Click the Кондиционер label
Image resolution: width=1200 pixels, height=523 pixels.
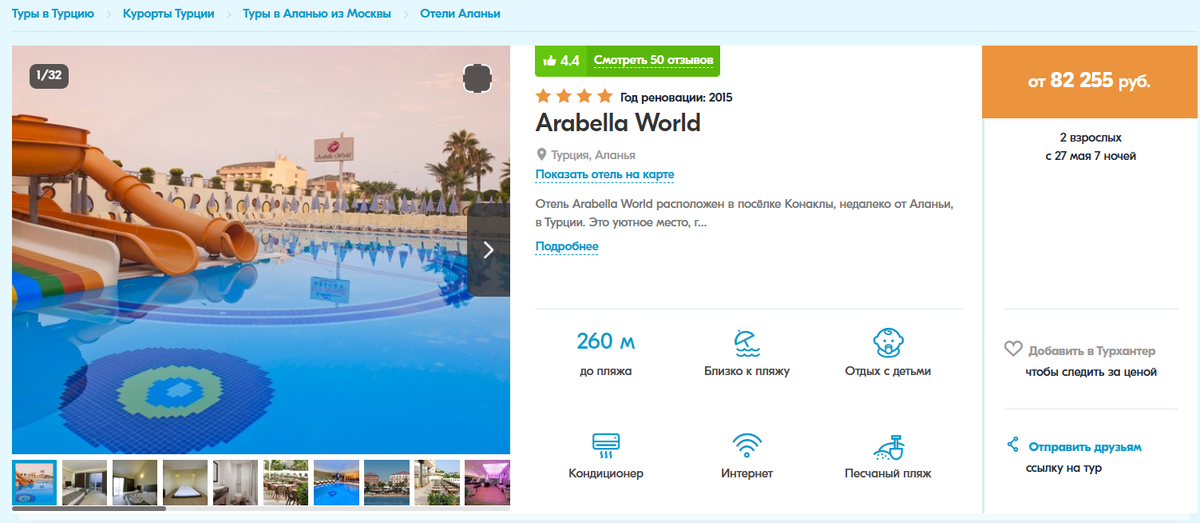point(606,473)
